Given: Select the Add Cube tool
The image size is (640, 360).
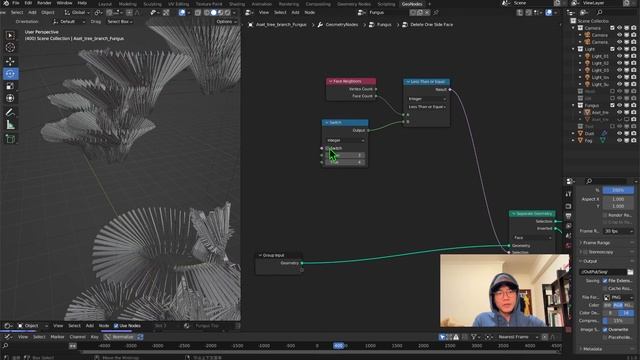Looking at the screenshot, I should tap(10, 139).
